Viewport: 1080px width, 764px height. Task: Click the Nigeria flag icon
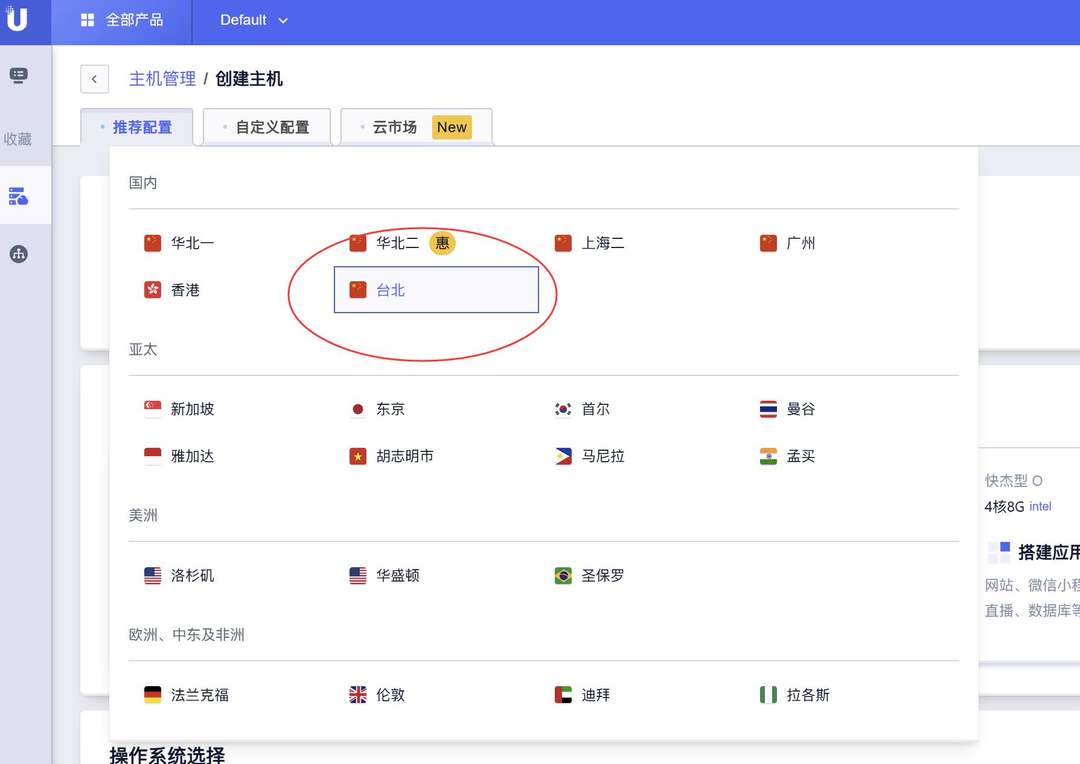768,694
